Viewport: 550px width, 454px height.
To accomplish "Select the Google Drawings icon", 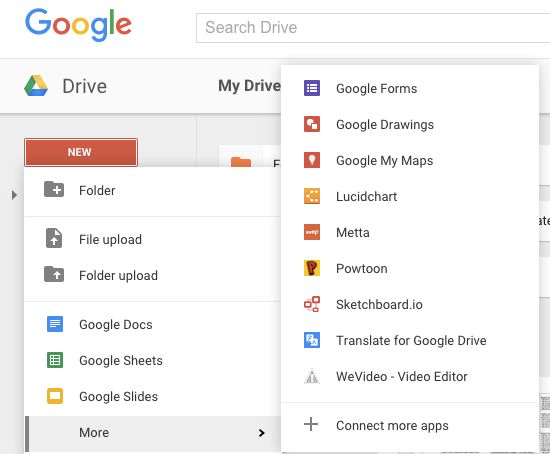I will click(311, 124).
